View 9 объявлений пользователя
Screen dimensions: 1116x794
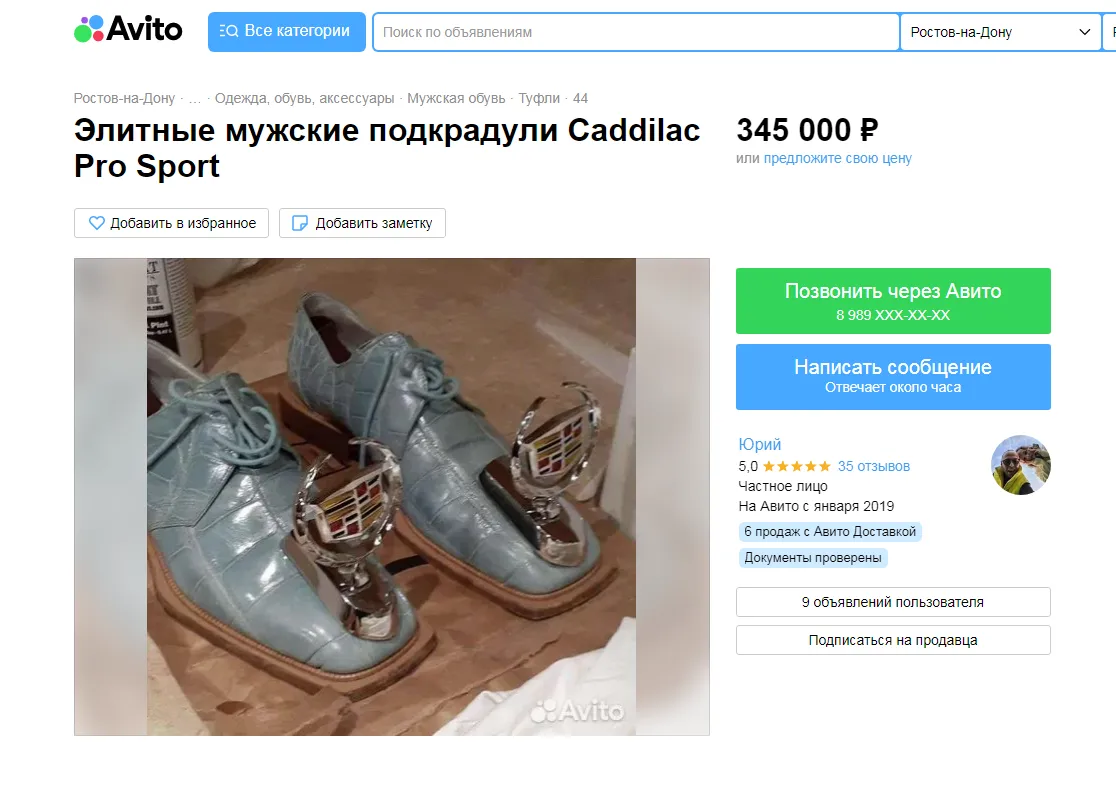tap(893, 602)
